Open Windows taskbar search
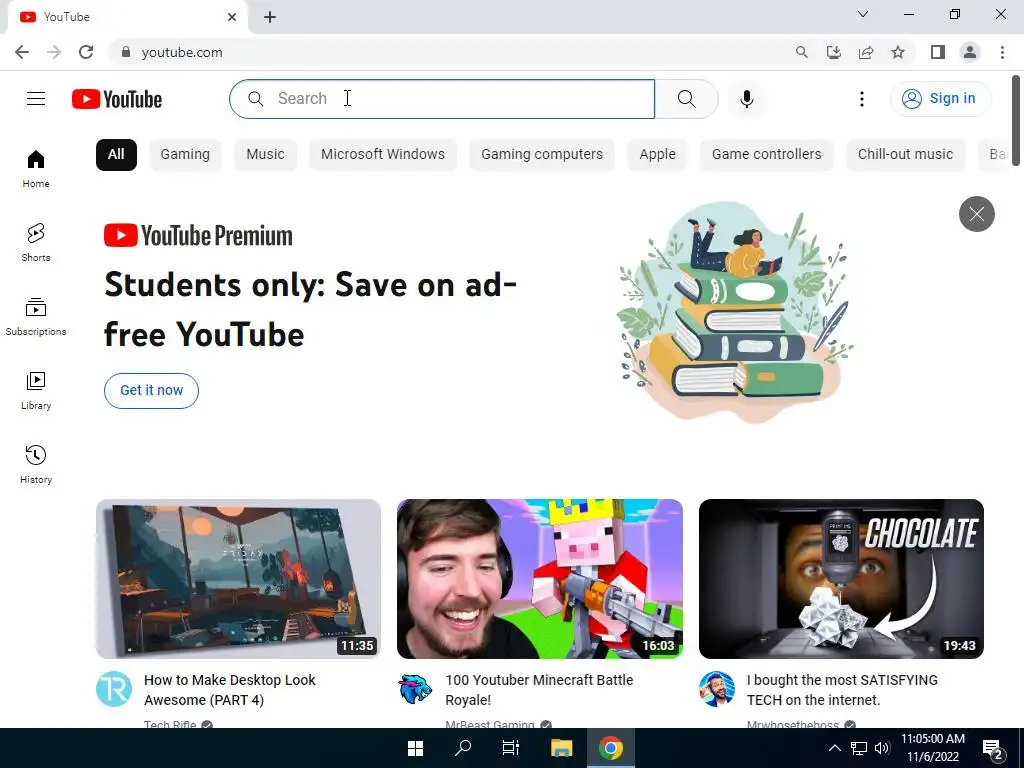The width and height of the screenshot is (1024, 768). (x=463, y=748)
